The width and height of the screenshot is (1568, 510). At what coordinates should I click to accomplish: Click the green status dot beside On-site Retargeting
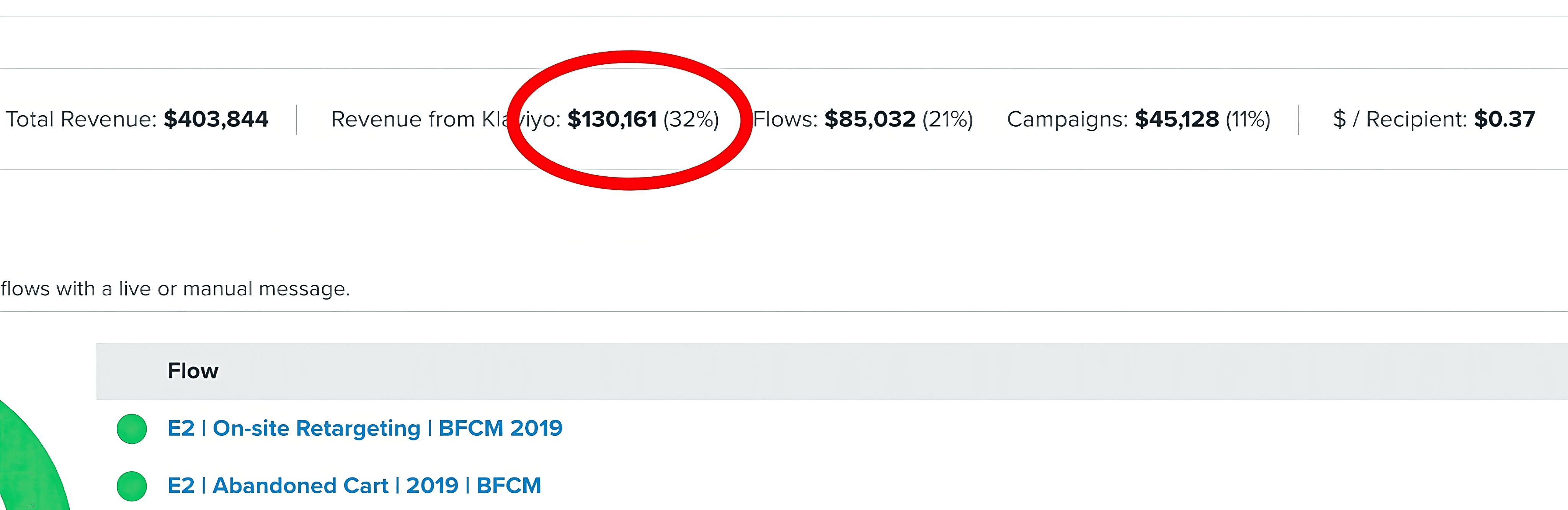pyautogui.click(x=131, y=429)
